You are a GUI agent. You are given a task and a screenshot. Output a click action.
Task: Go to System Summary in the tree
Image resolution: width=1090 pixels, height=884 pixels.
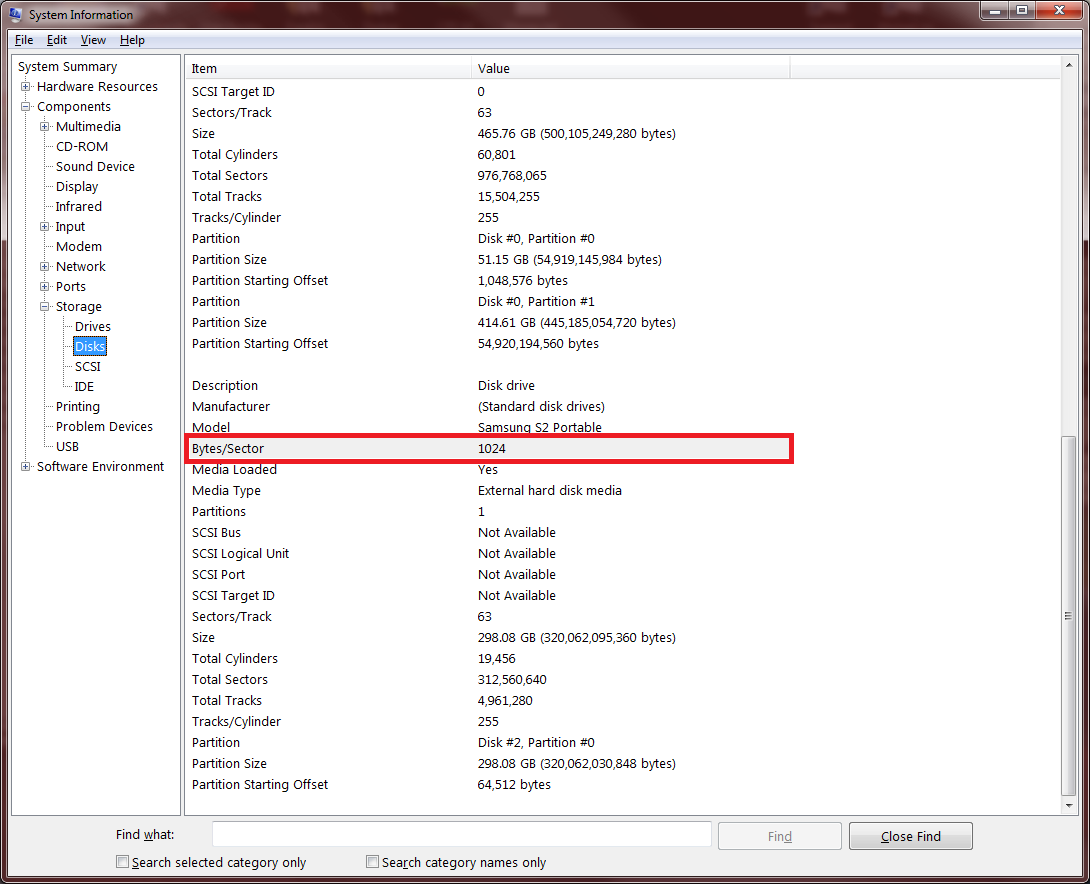point(67,67)
